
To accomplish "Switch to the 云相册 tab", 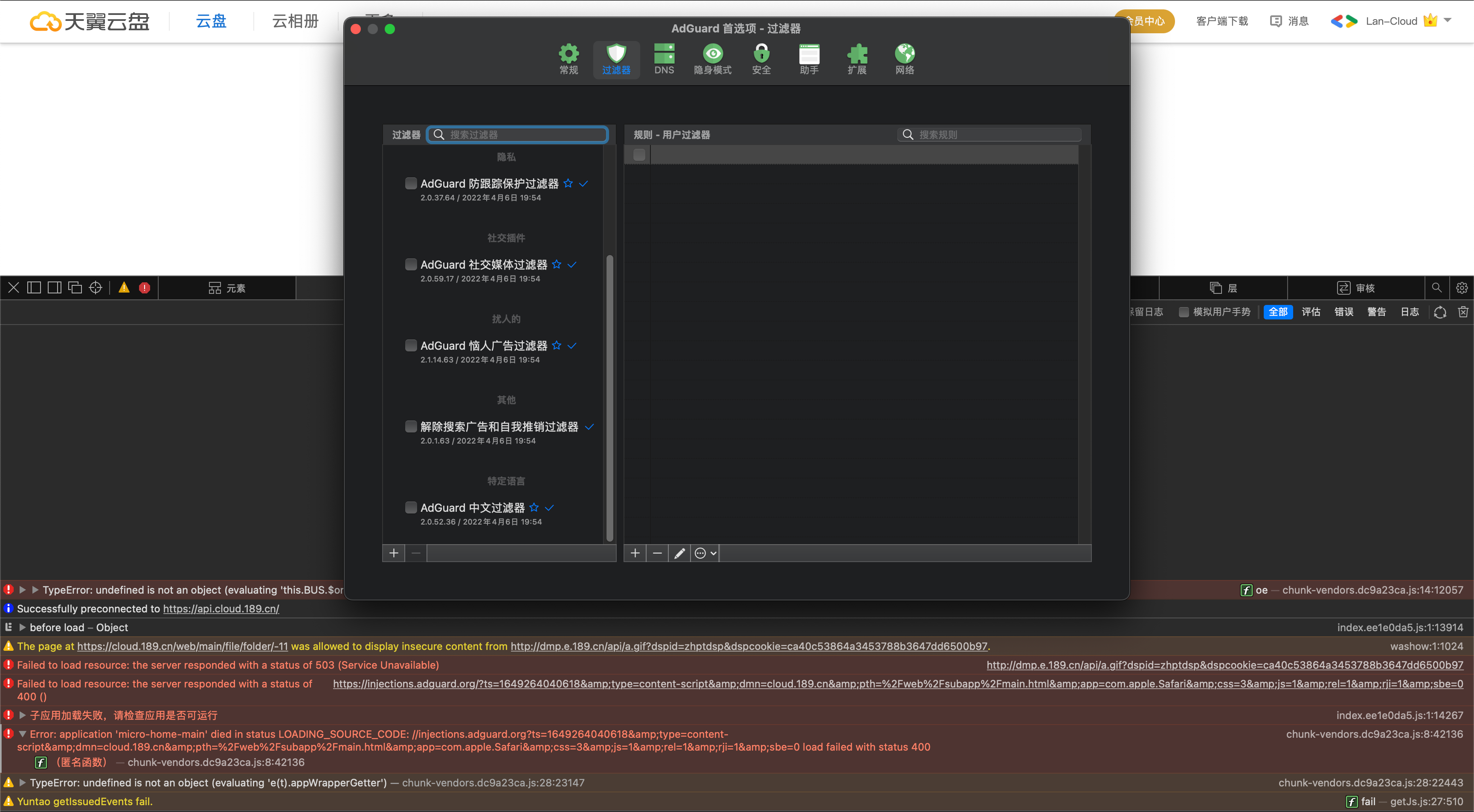I will click(295, 21).
